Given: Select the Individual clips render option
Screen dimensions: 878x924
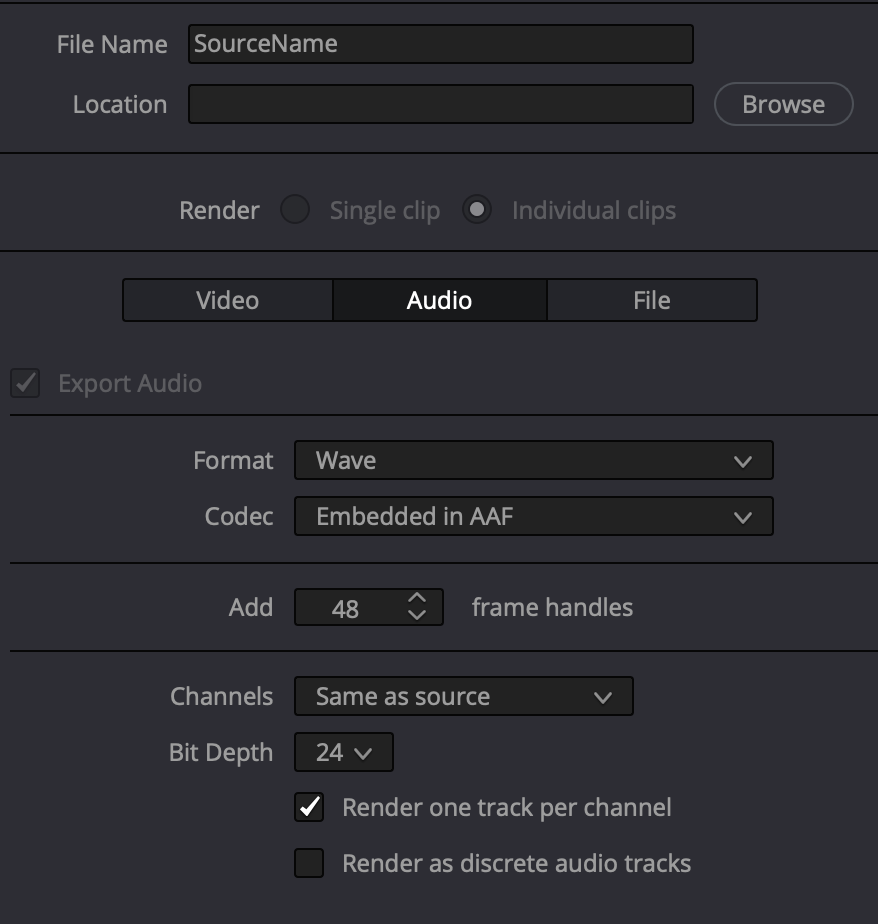Looking at the screenshot, I should (x=477, y=211).
